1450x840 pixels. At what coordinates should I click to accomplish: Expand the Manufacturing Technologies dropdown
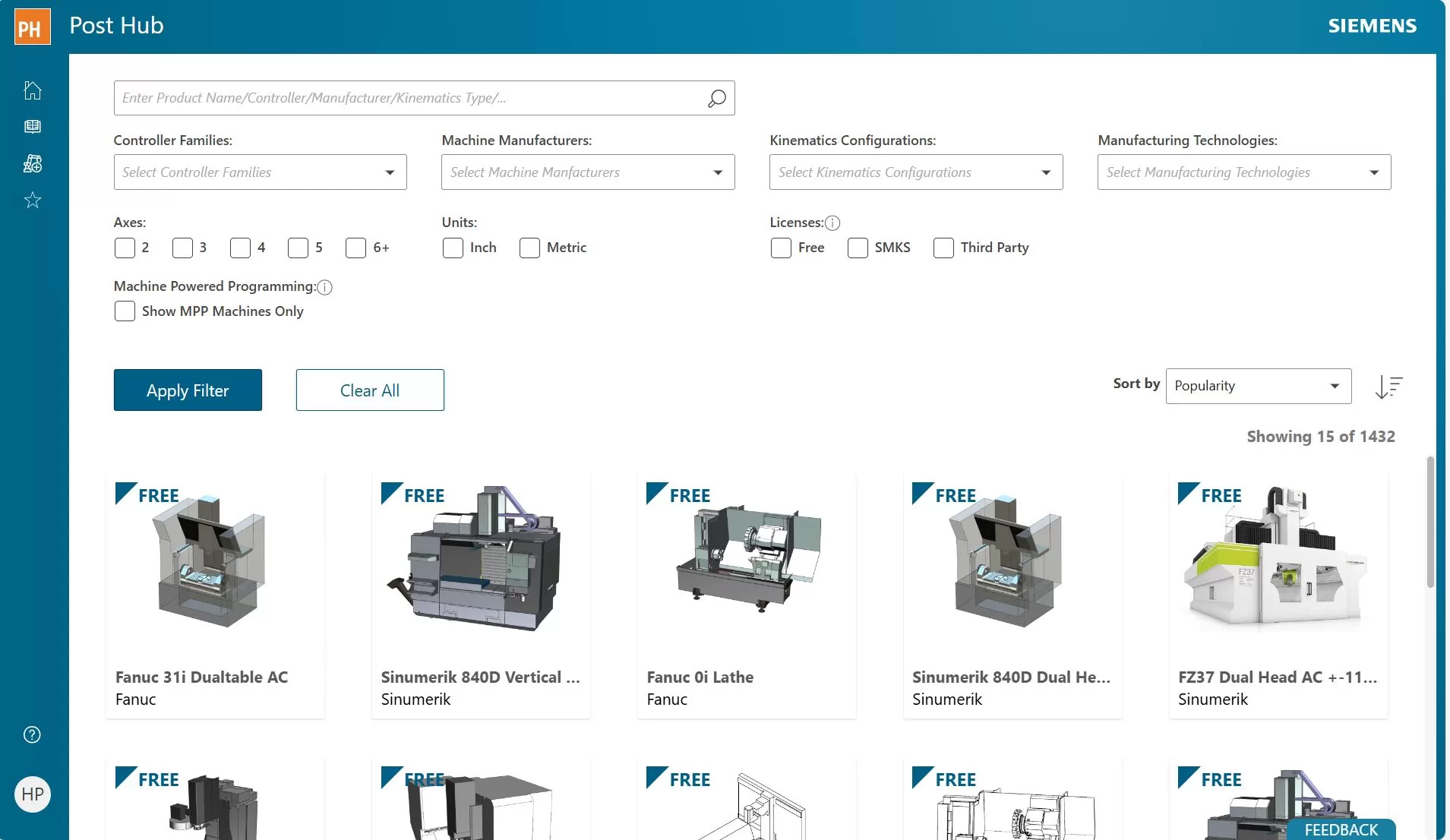pyautogui.click(x=1244, y=172)
